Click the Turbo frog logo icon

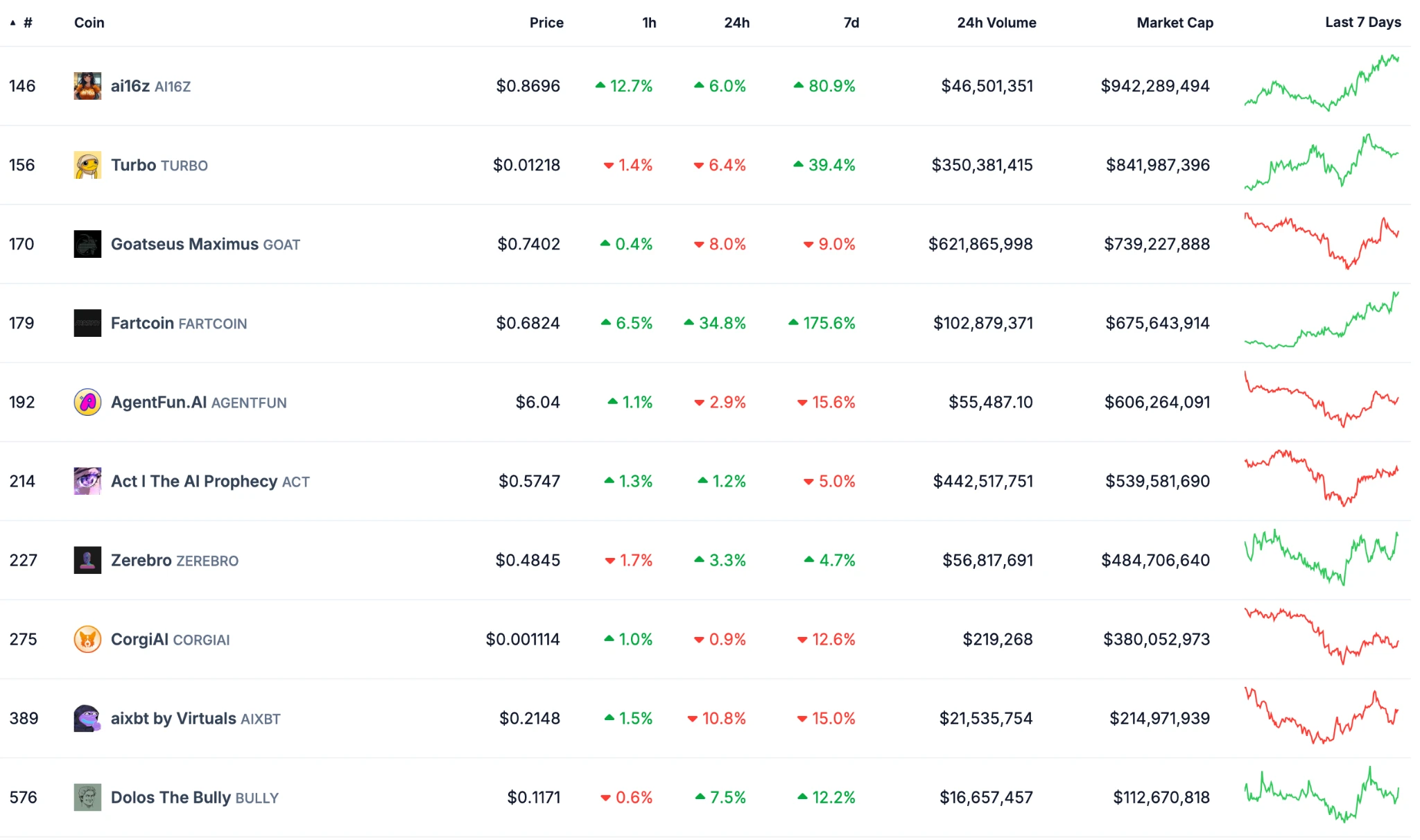(x=87, y=165)
